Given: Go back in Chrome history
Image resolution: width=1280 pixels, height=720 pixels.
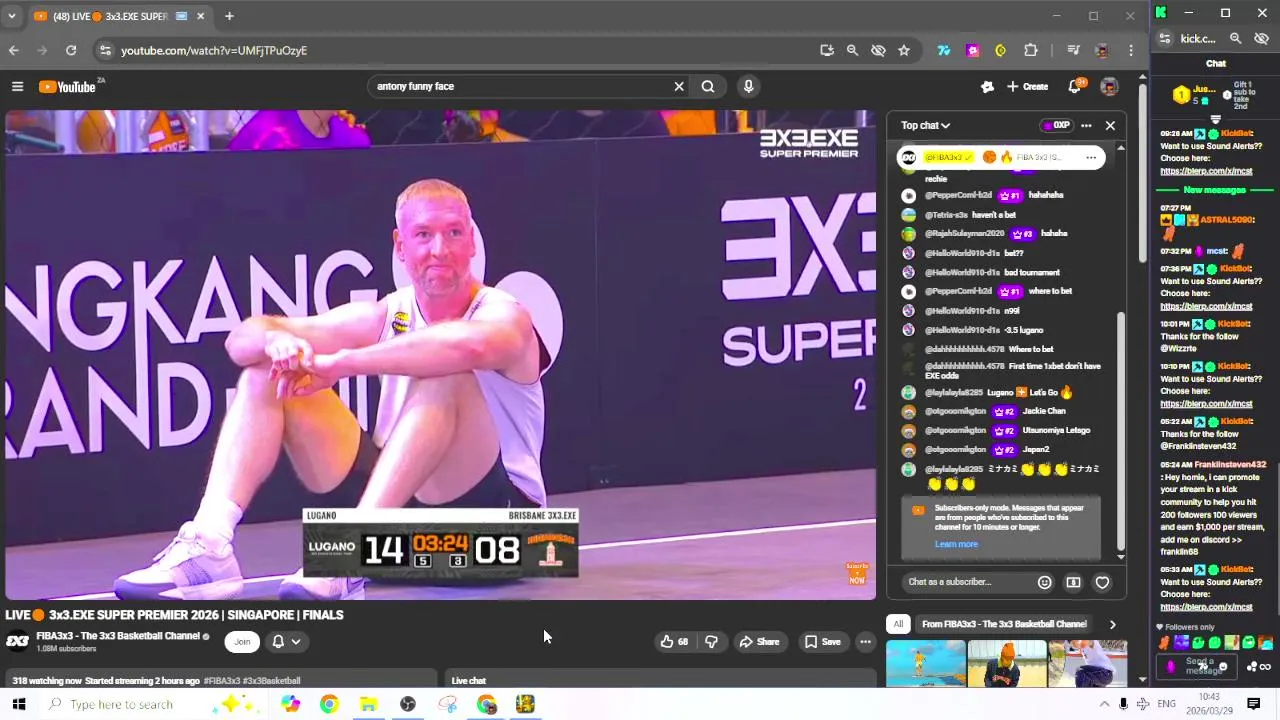Looking at the screenshot, I should 14,50.
